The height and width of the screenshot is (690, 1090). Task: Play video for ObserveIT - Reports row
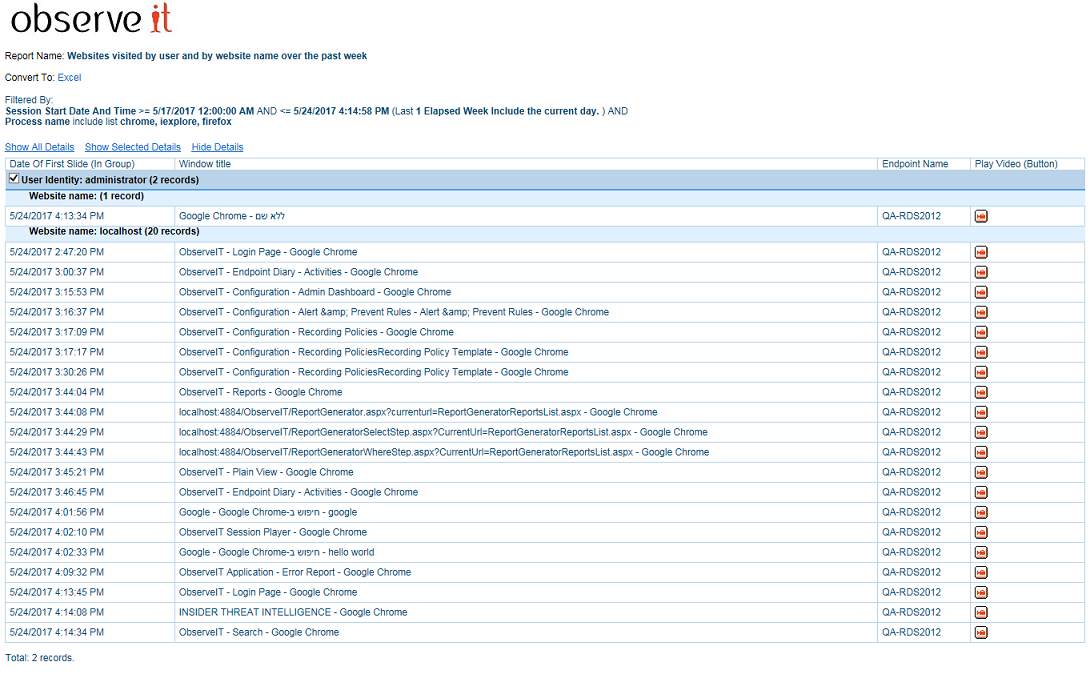pyautogui.click(x=981, y=393)
